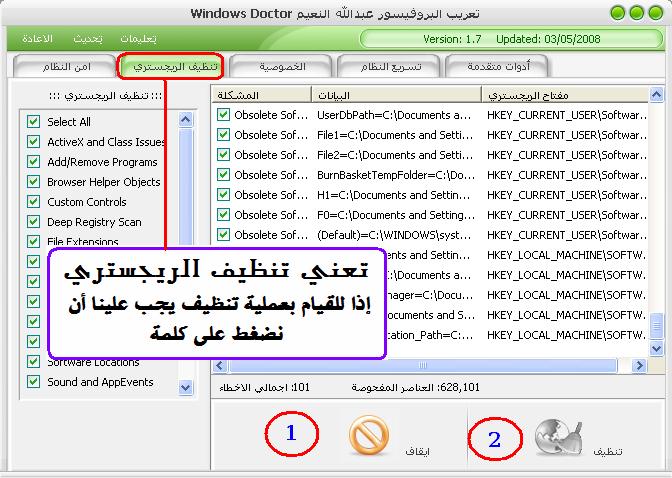Viewport: 672px width, 478px height.
Task: Click the vertical scrollbar thumb in results
Action: (x=656, y=326)
